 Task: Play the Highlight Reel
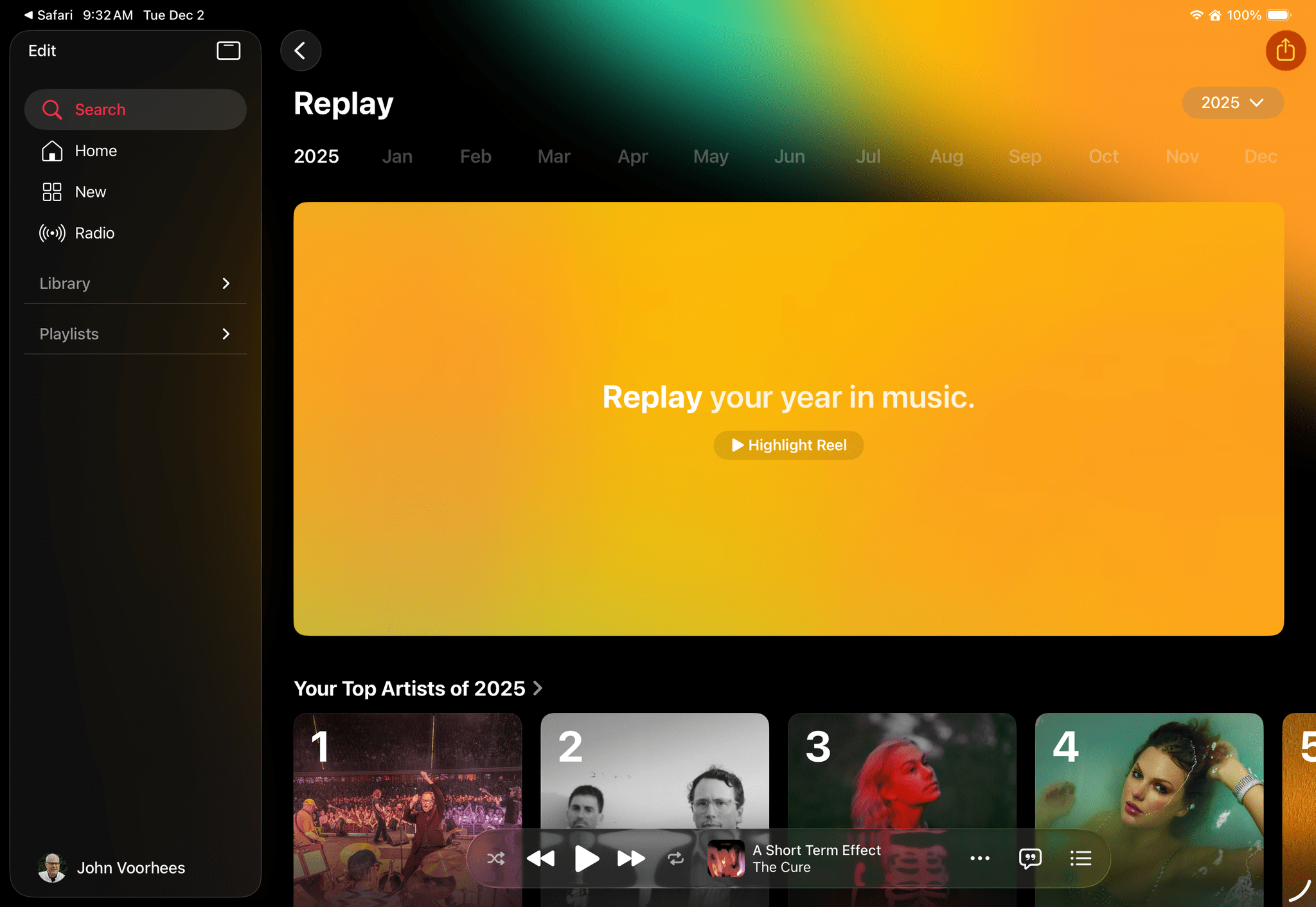point(788,445)
